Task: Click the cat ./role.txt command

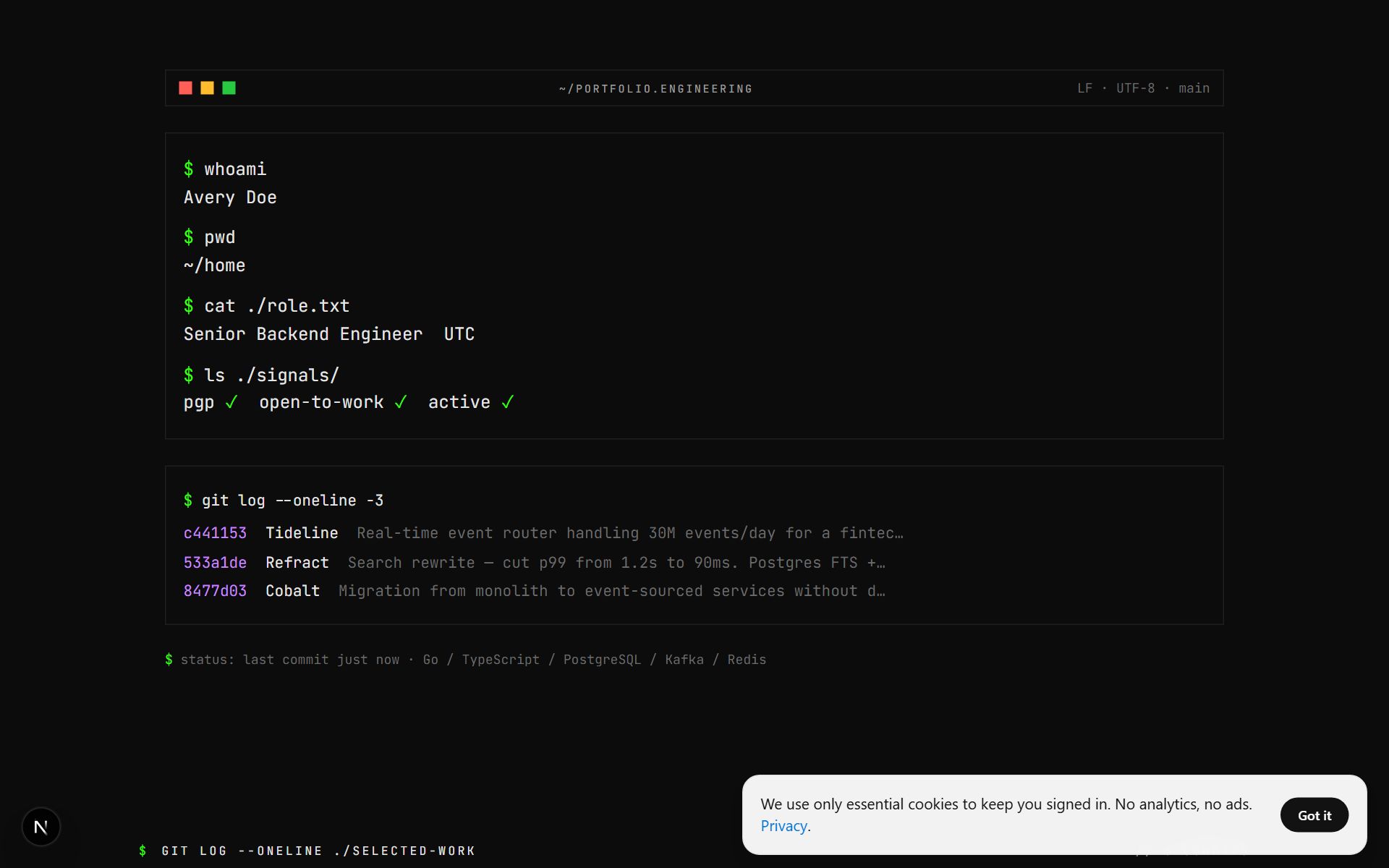Action: click(x=266, y=306)
